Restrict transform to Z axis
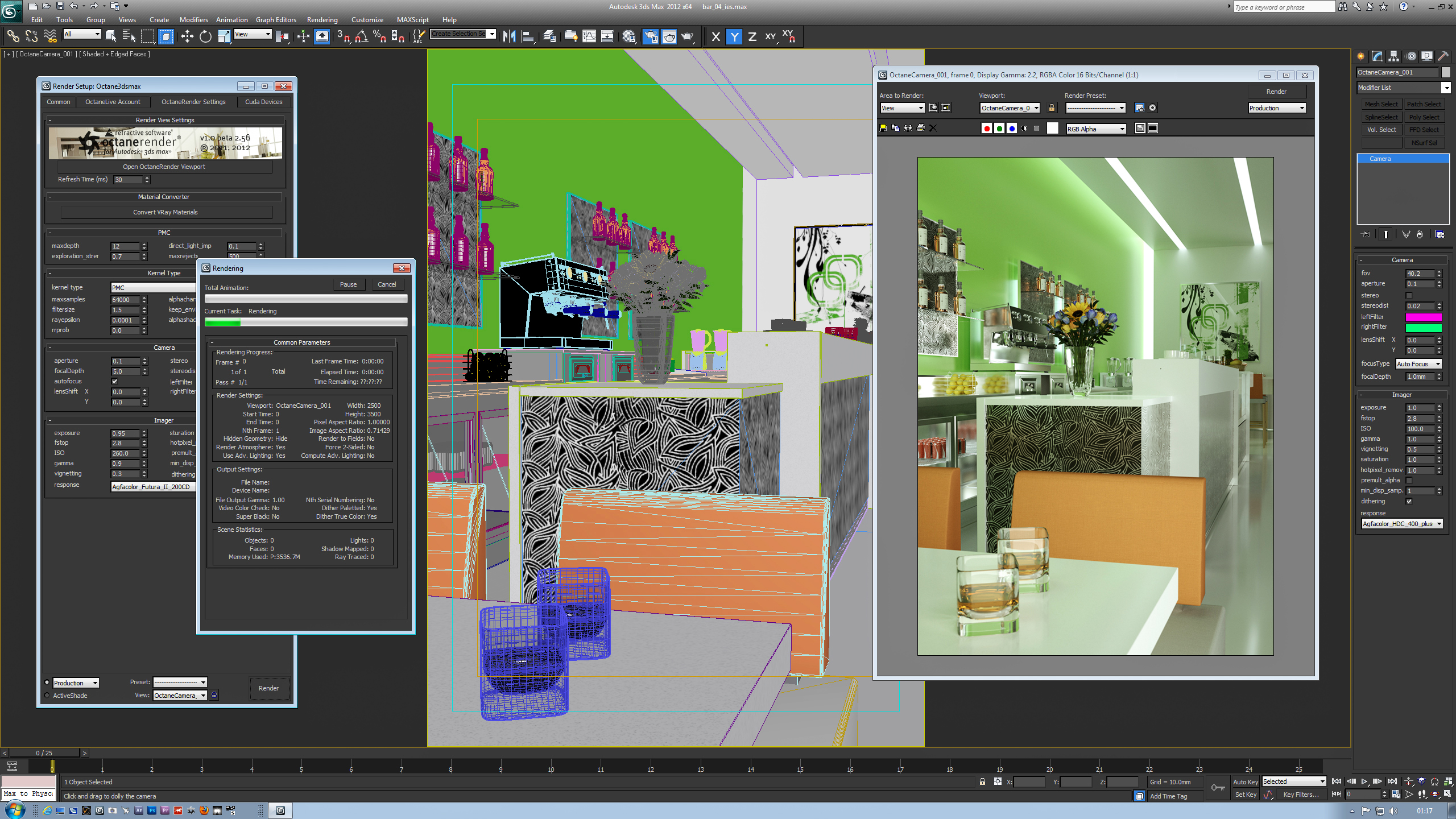Viewport: 1456px width, 819px height. pos(752,36)
